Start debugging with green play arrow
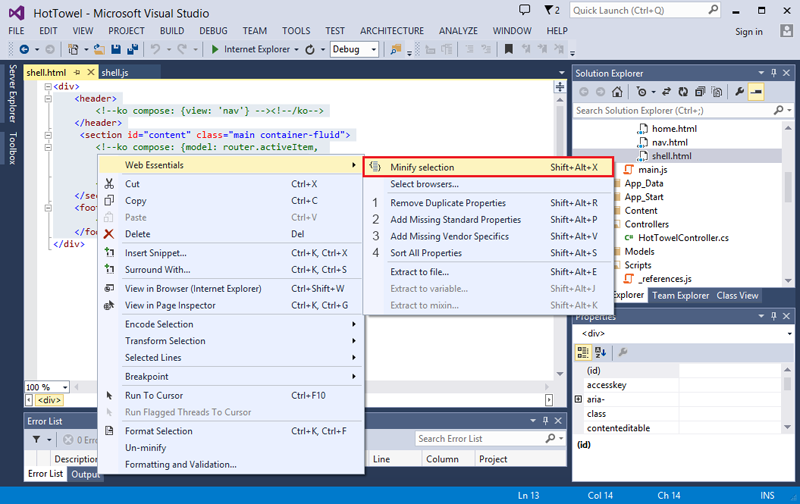Image resolution: width=800 pixels, height=504 pixels. [x=215, y=49]
